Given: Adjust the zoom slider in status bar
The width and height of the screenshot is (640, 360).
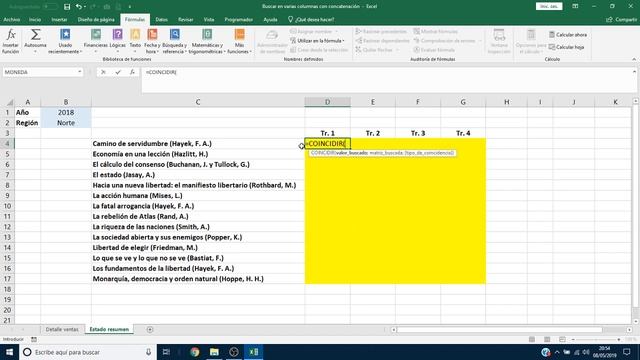Looking at the screenshot, I should click(596, 340).
